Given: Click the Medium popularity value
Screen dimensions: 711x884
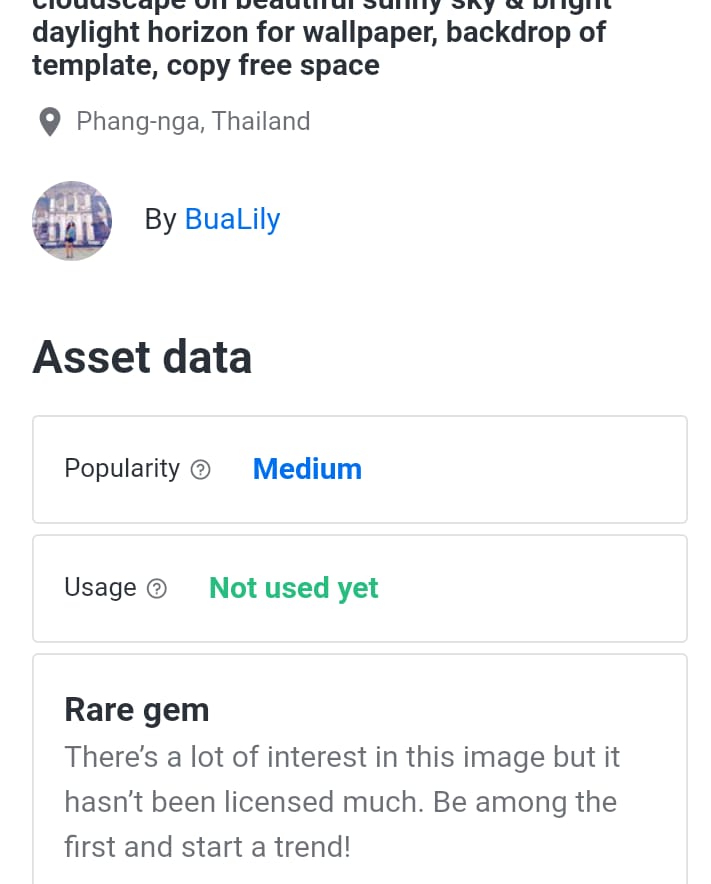Looking at the screenshot, I should pyautogui.click(x=307, y=469).
